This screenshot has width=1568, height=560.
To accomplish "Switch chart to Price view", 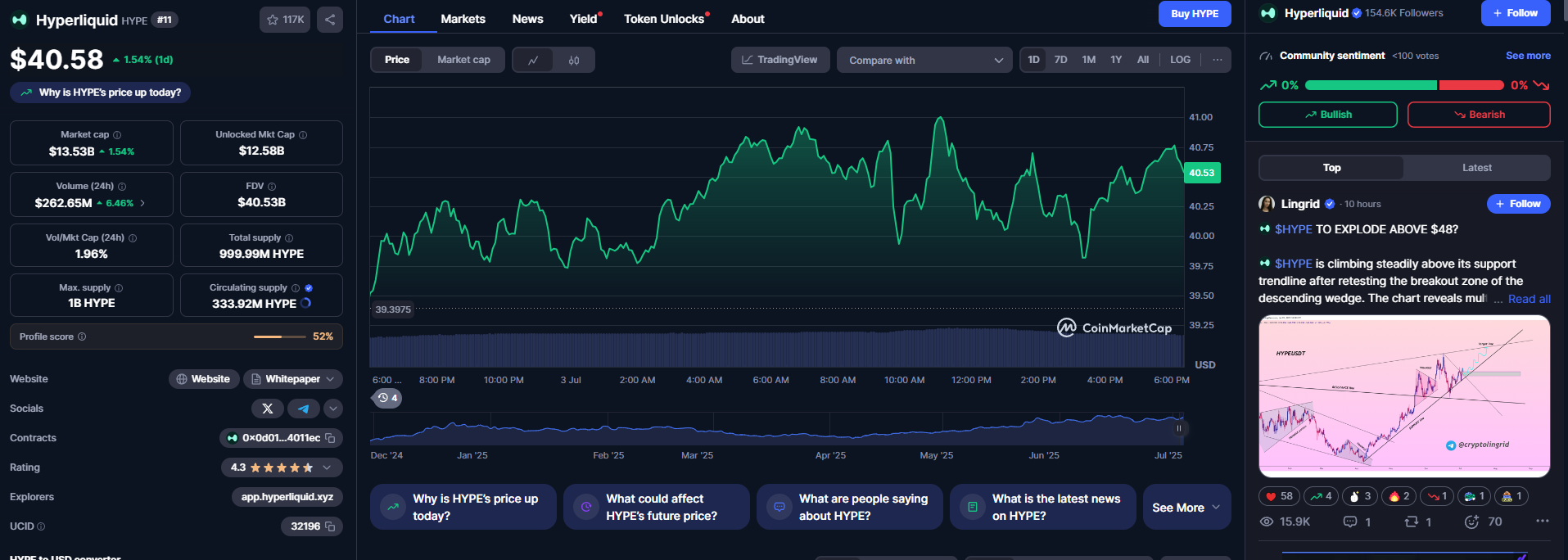I will (397, 60).
